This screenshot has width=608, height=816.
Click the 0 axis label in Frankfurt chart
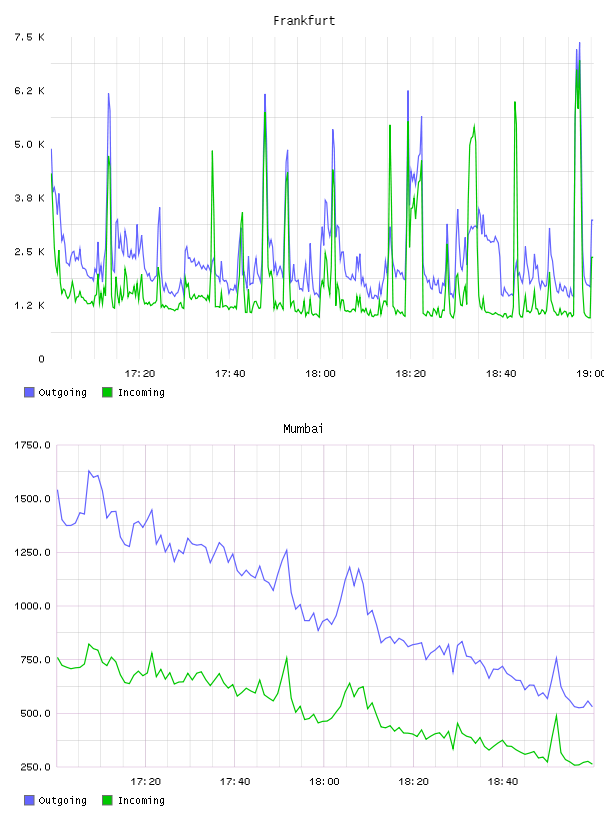point(41,359)
